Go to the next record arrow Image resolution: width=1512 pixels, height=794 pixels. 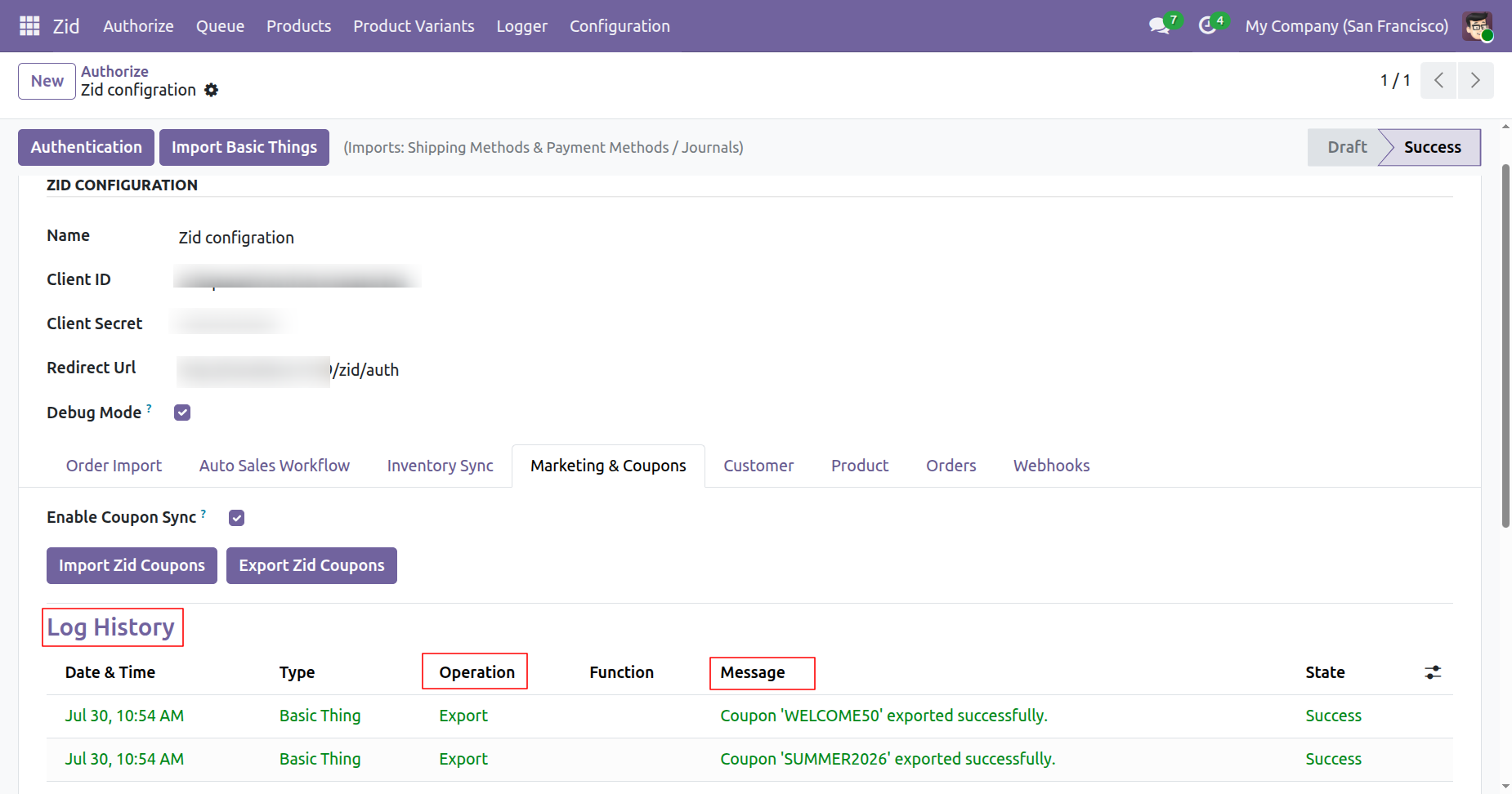click(x=1475, y=80)
